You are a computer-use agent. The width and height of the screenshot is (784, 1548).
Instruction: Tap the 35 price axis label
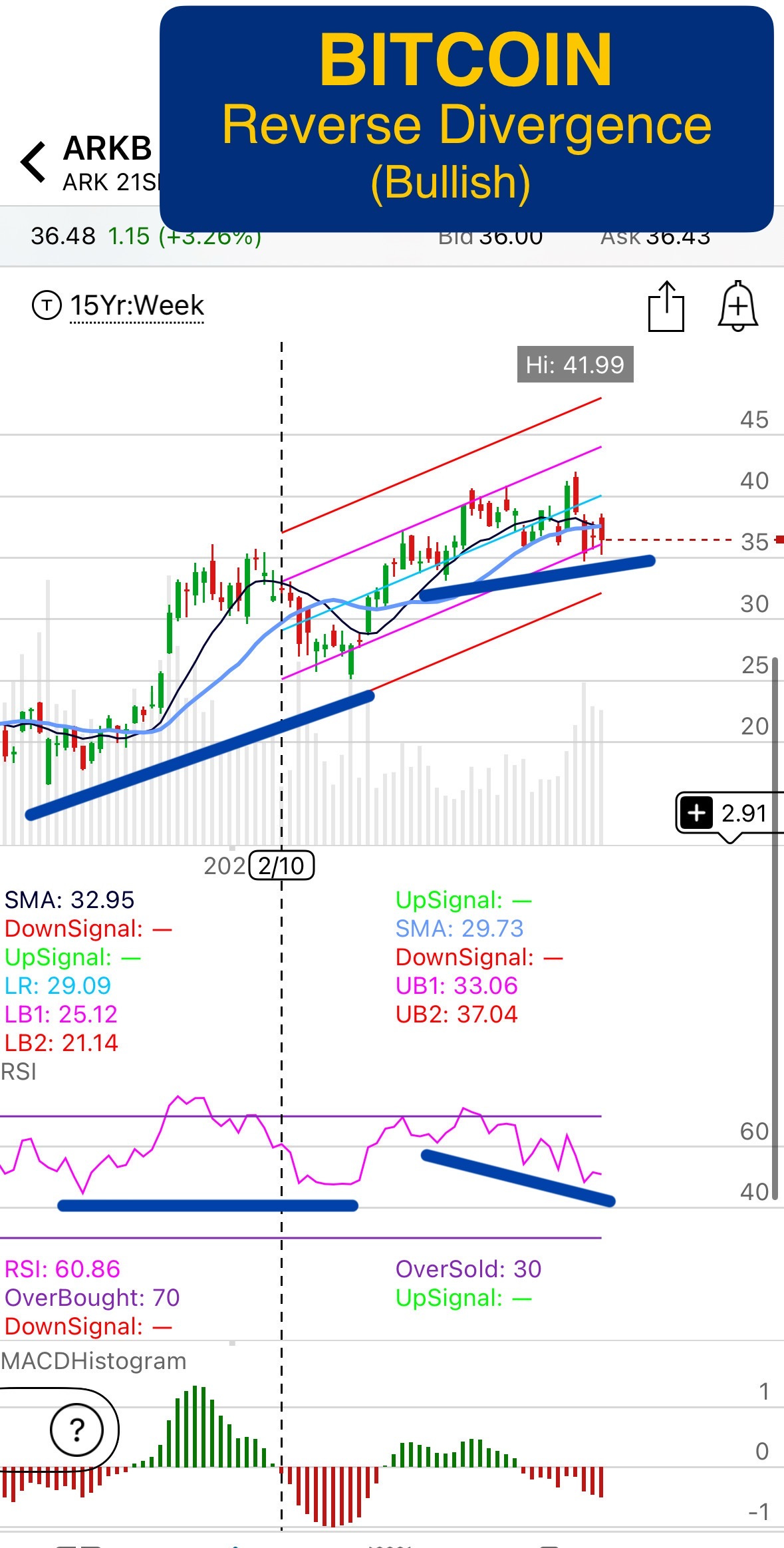(755, 542)
